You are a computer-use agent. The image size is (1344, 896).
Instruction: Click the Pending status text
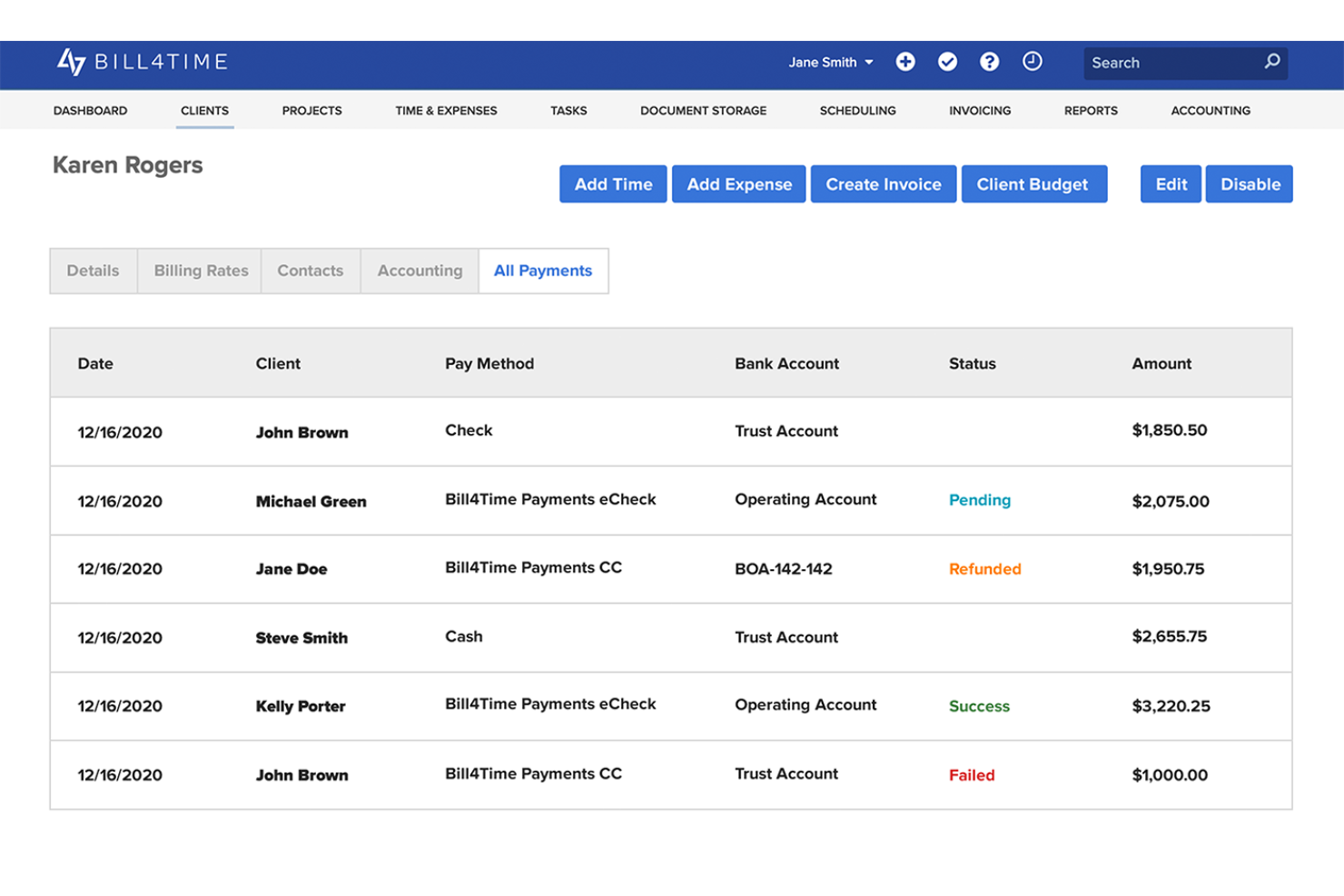pos(980,500)
